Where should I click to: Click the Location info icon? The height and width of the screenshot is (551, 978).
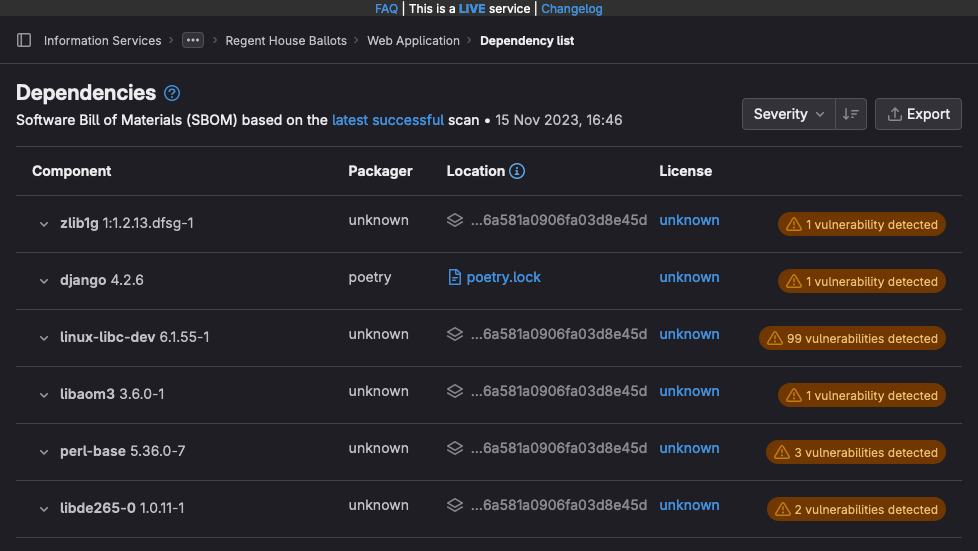[517, 171]
